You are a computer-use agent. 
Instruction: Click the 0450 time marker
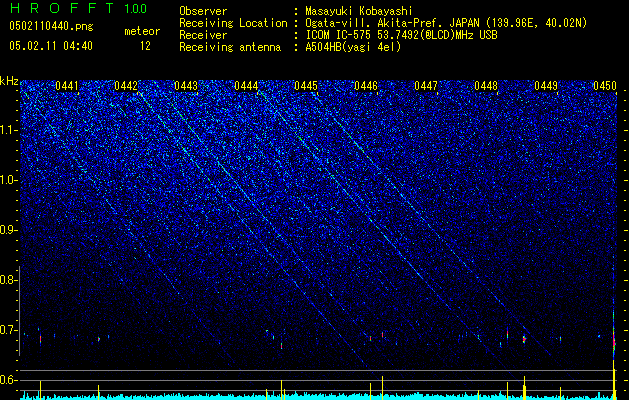(605, 86)
